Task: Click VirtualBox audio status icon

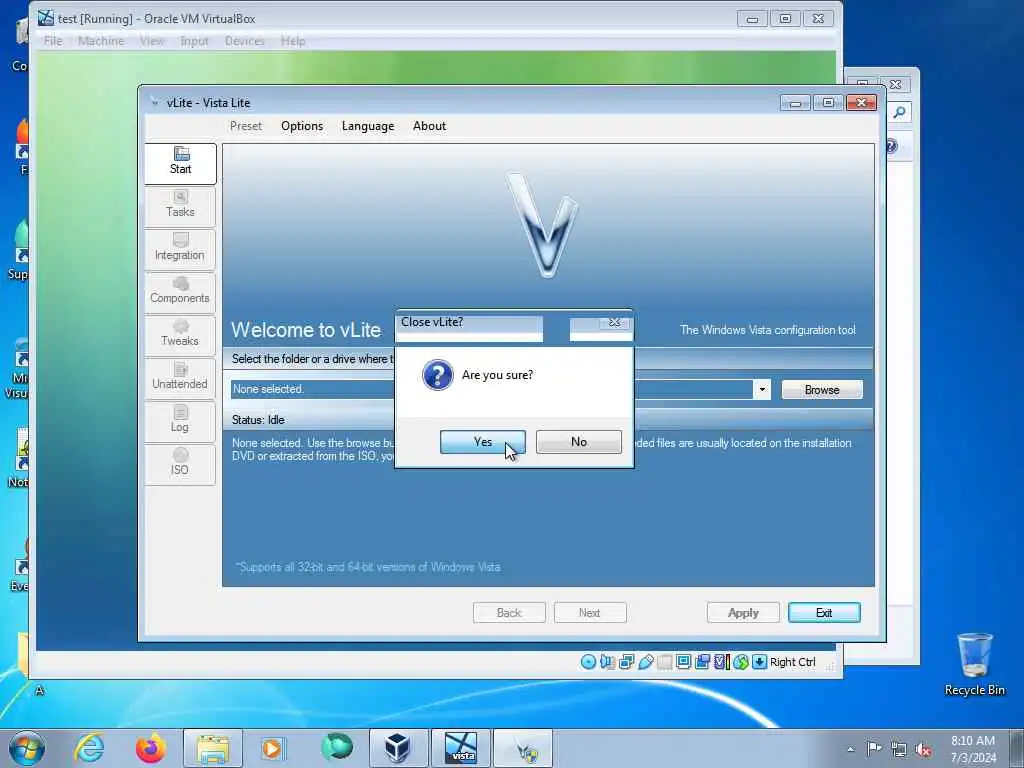Action: (607, 662)
